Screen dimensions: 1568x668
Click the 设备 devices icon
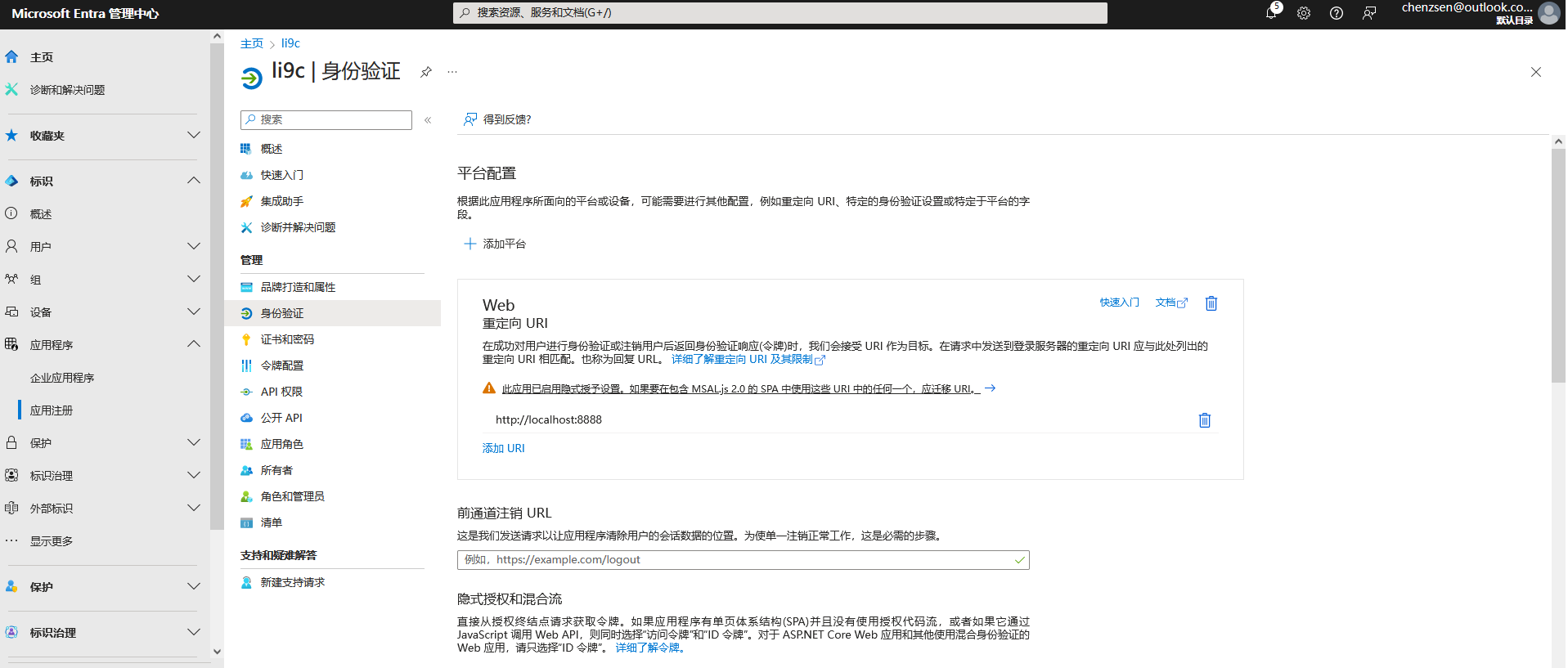[x=11, y=312]
